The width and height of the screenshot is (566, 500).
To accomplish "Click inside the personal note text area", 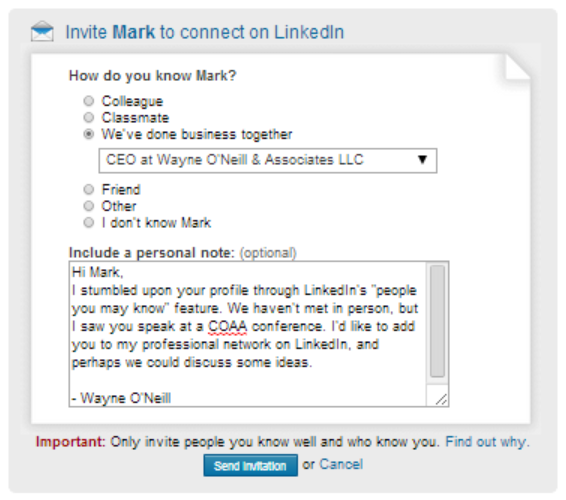I will (248, 334).
